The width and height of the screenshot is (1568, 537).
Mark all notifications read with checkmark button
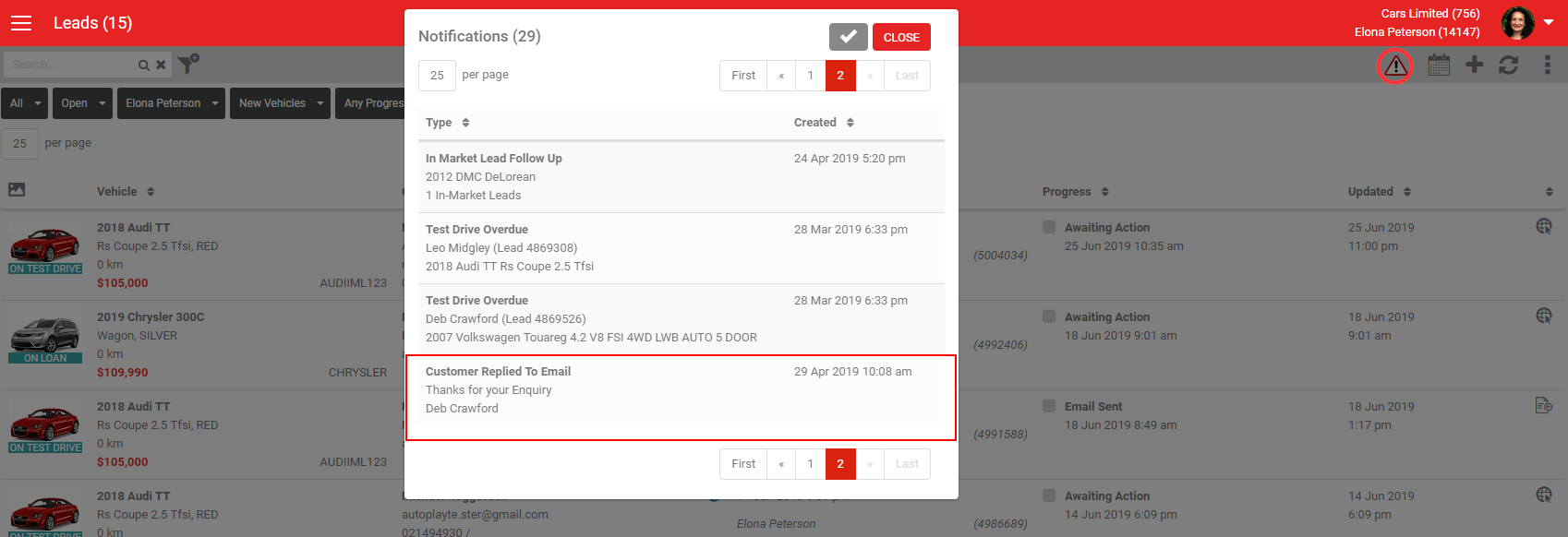(x=849, y=37)
